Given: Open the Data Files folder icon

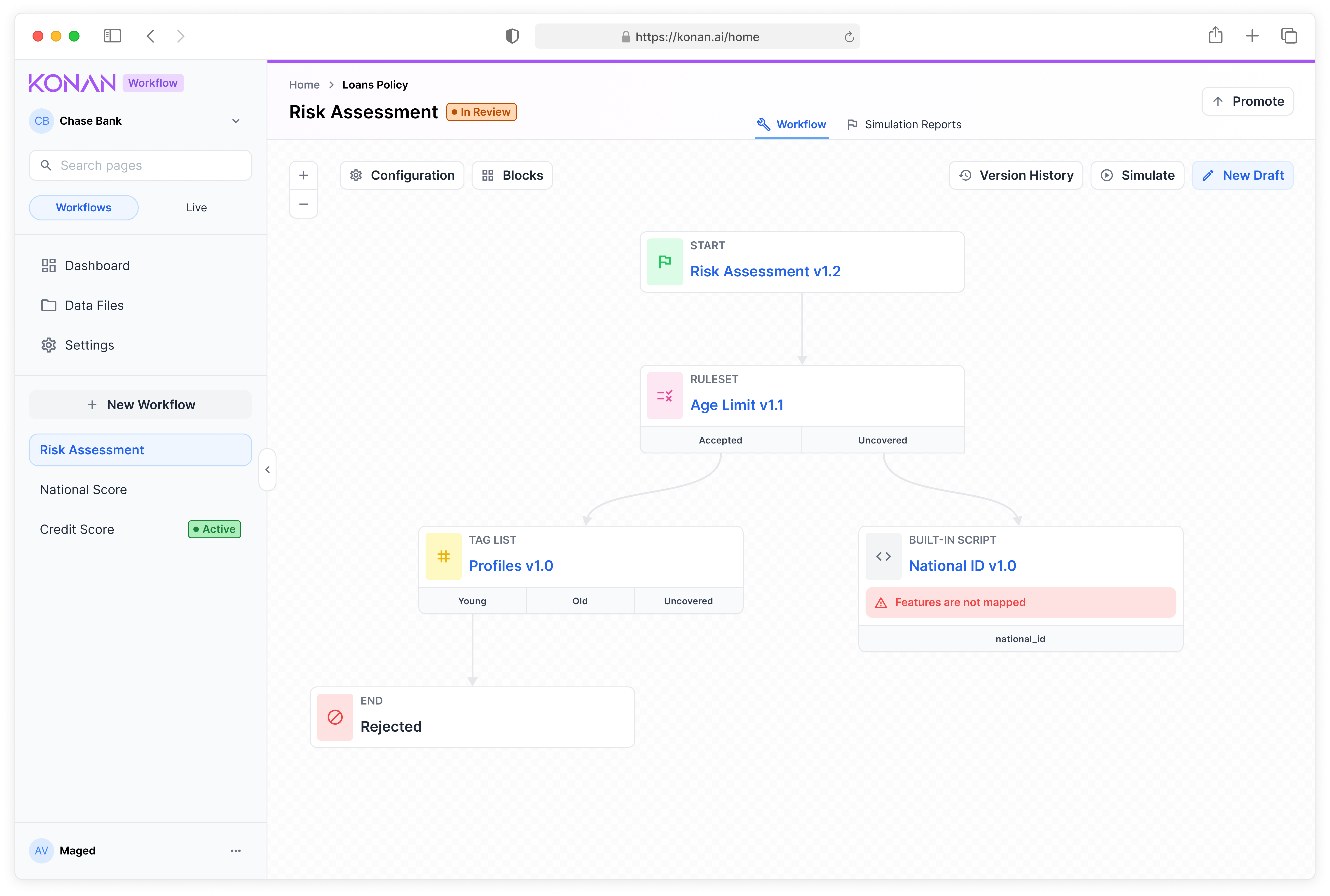Looking at the screenshot, I should [x=49, y=305].
